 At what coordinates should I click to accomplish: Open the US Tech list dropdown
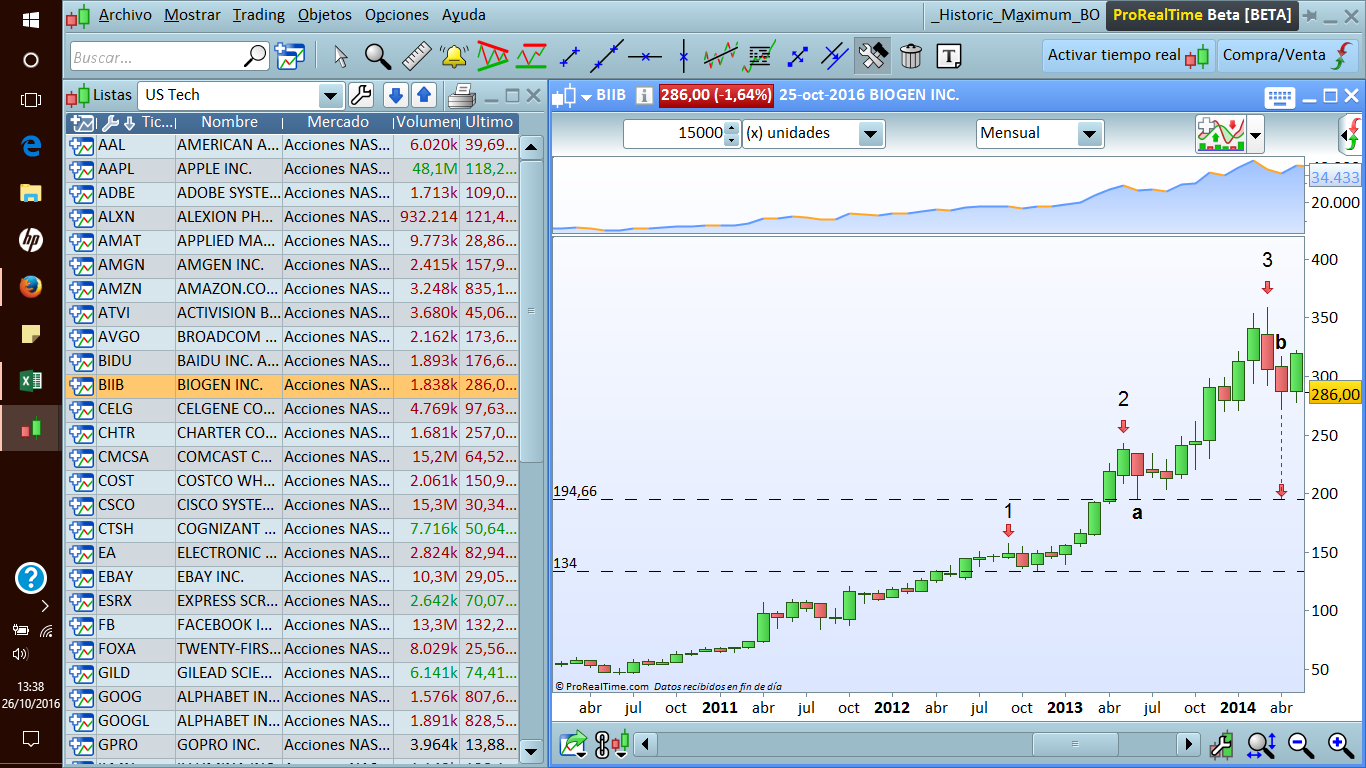pos(330,96)
